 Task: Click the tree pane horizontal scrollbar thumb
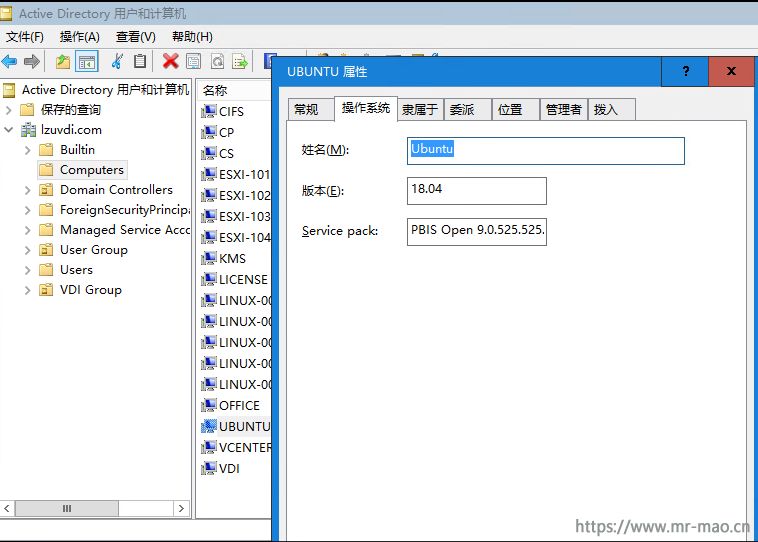tap(67, 508)
